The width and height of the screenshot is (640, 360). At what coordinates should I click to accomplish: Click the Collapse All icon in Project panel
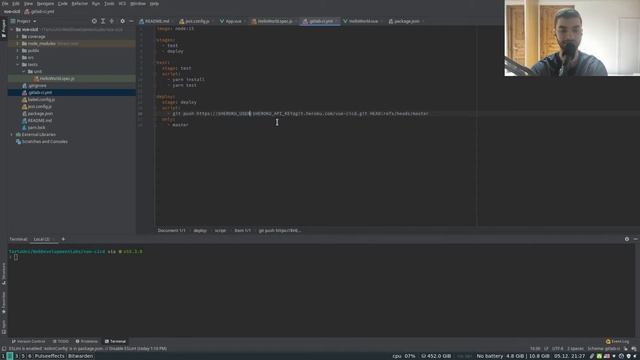tap(111, 21)
